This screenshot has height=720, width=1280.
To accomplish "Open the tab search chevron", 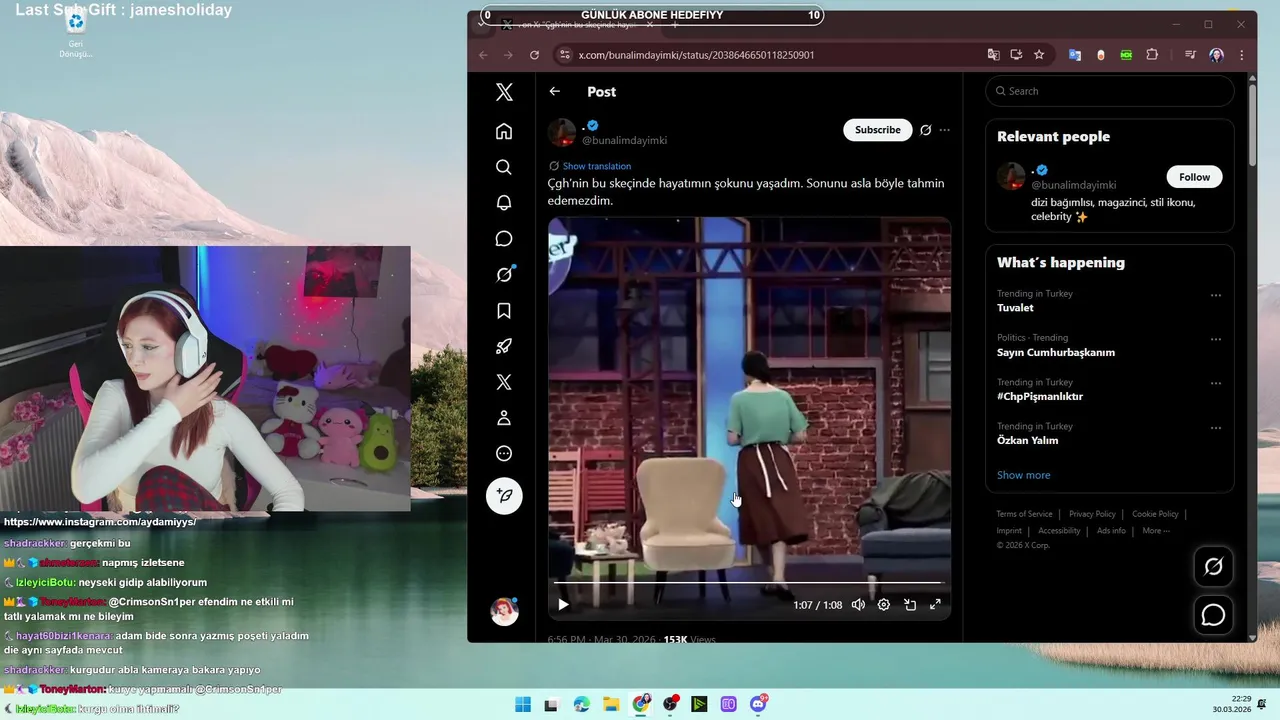I will (x=481, y=24).
